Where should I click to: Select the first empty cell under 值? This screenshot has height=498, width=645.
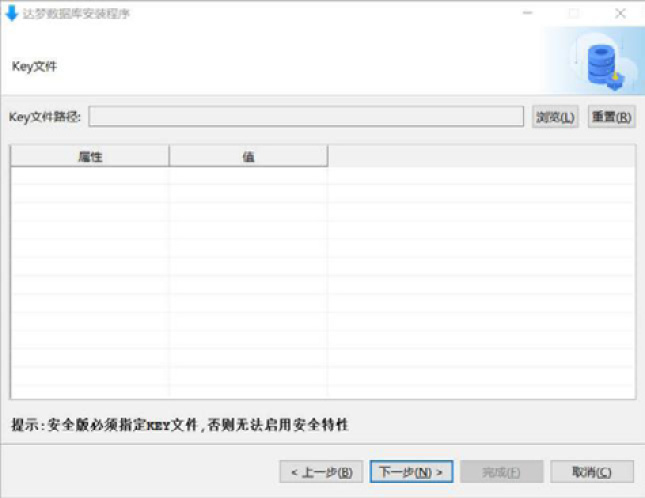[x=248, y=176]
